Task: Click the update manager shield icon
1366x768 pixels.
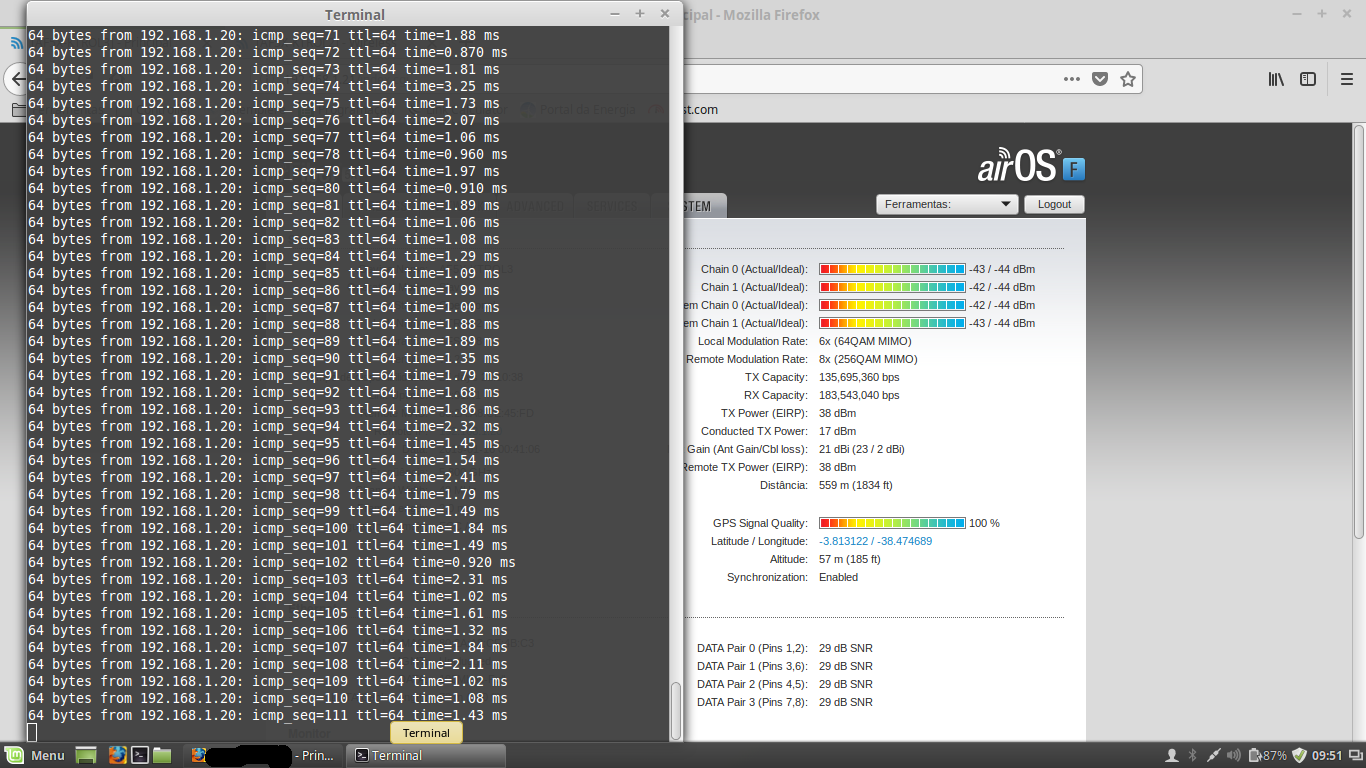Action: click(x=1299, y=755)
